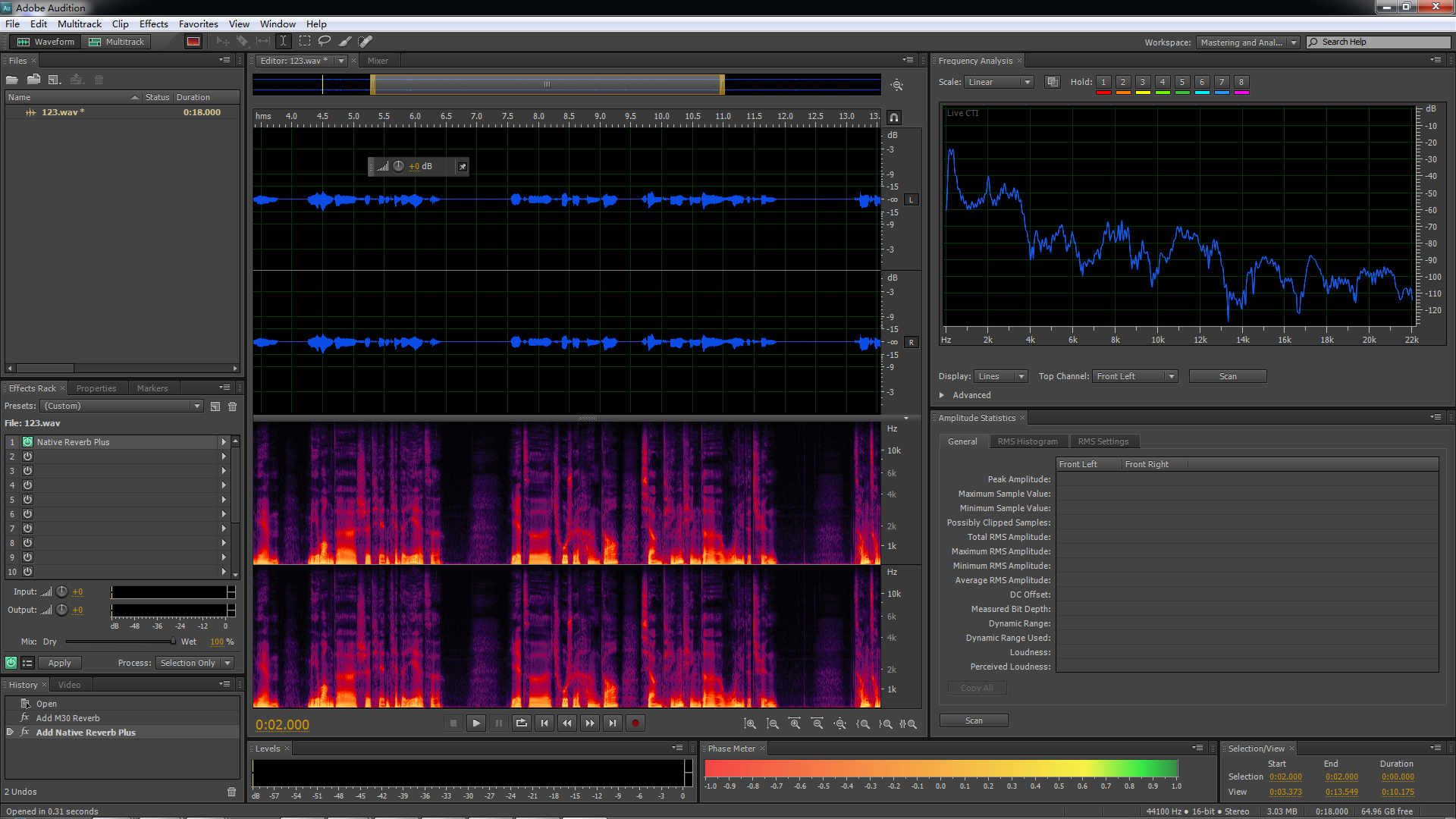The width and height of the screenshot is (1456, 819).
Task: Clear history with trash icon
Action: point(231,792)
